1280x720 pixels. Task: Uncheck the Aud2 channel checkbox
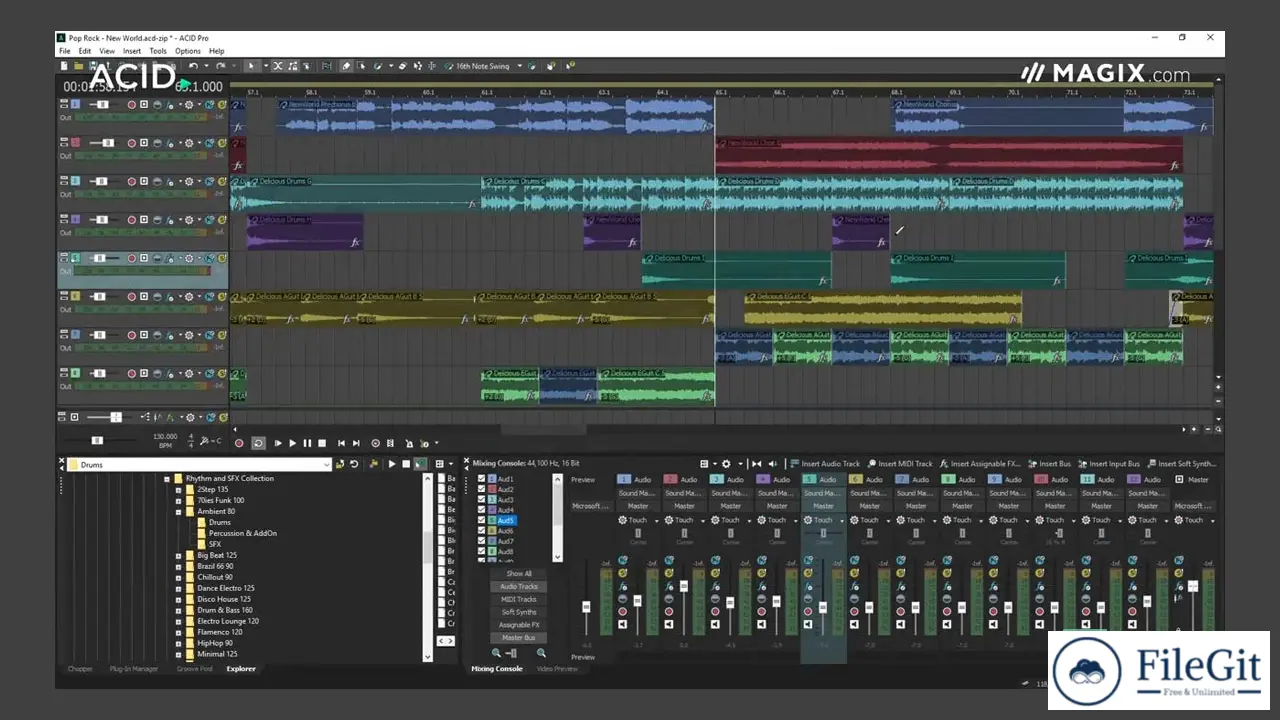(482, 490)
